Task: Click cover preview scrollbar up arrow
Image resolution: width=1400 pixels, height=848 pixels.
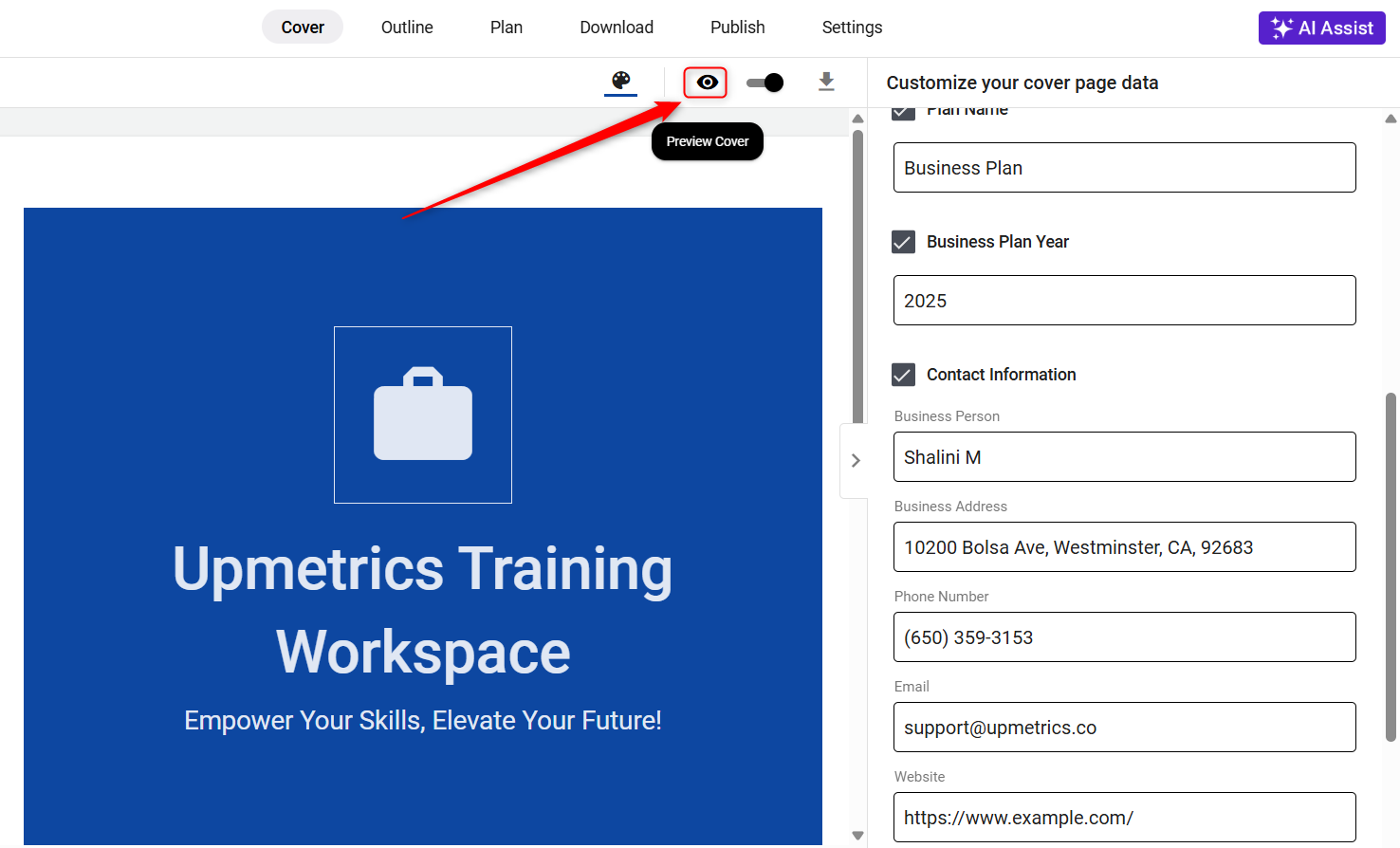Action: (x=857, y=119)
